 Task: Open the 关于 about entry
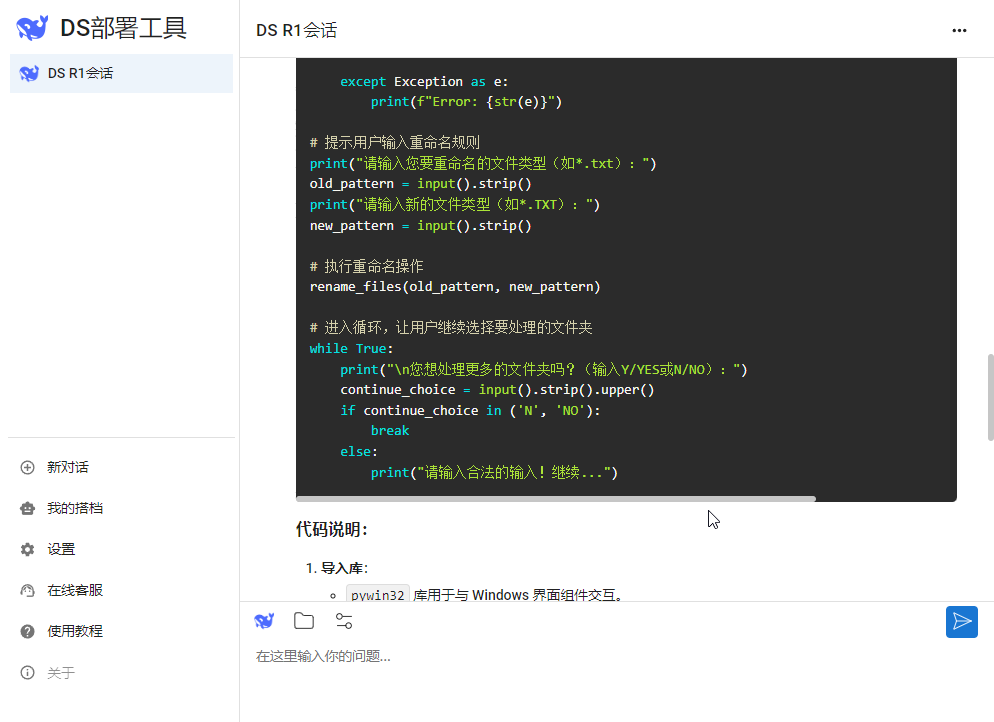coord(61,673)
